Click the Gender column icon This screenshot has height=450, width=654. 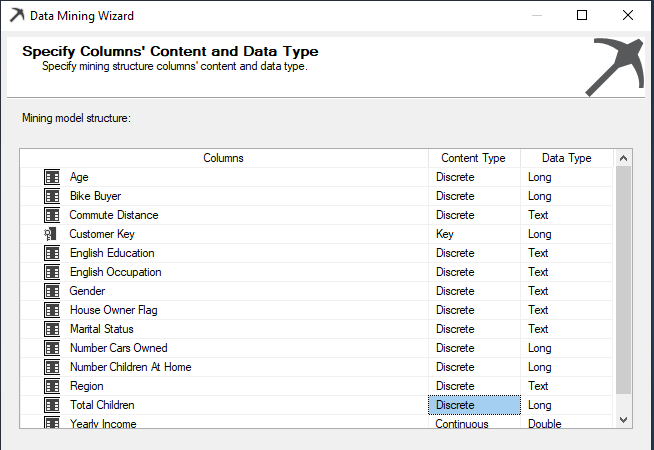click(x=52, y=291)
